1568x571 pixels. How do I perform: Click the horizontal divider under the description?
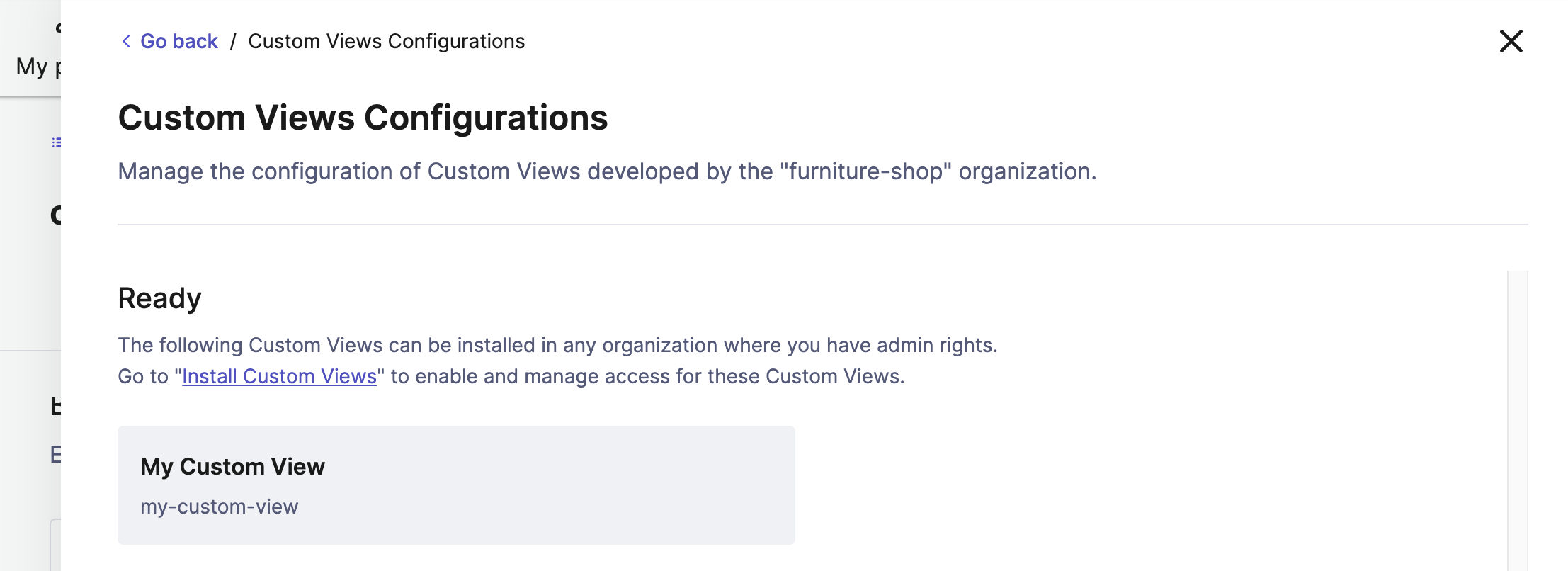tap(822, 225)
